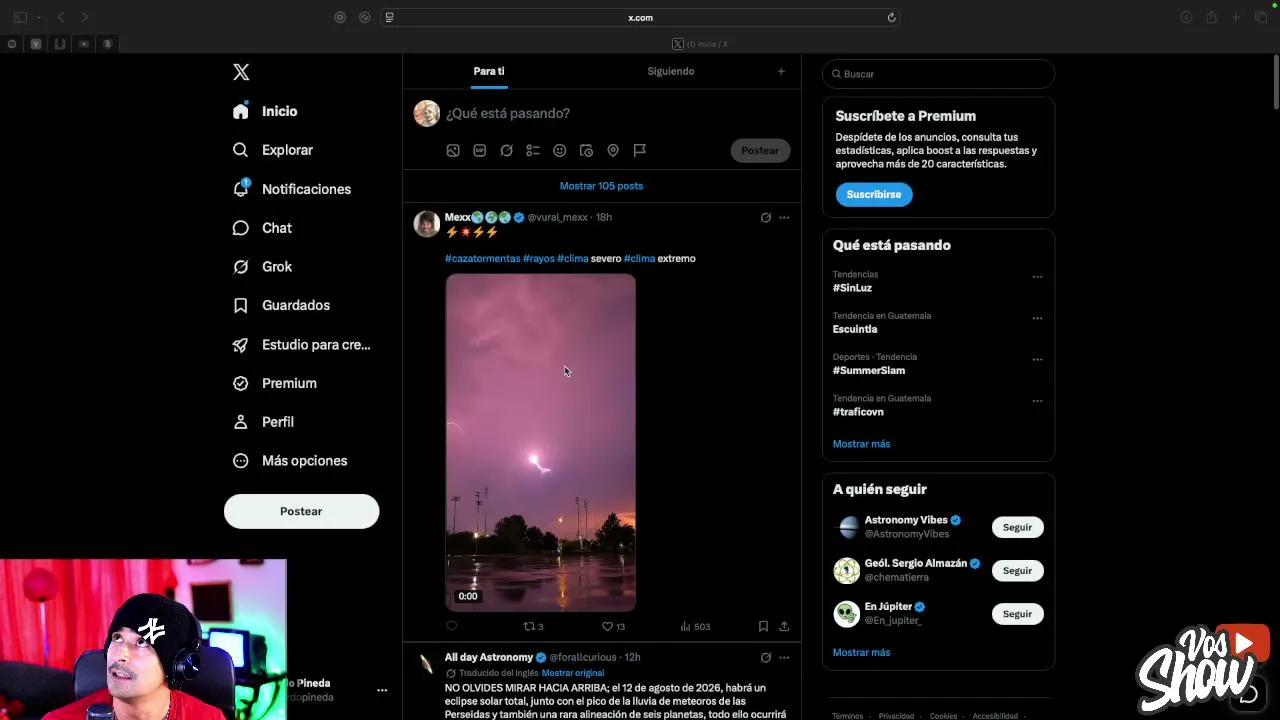Like the Mexx post
The image size is (1280, 720).
click(613, 626)
